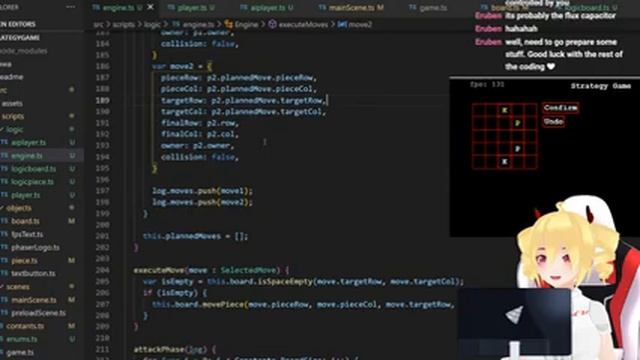
Task: Collapse the objects folder
Action: (18, 208)
